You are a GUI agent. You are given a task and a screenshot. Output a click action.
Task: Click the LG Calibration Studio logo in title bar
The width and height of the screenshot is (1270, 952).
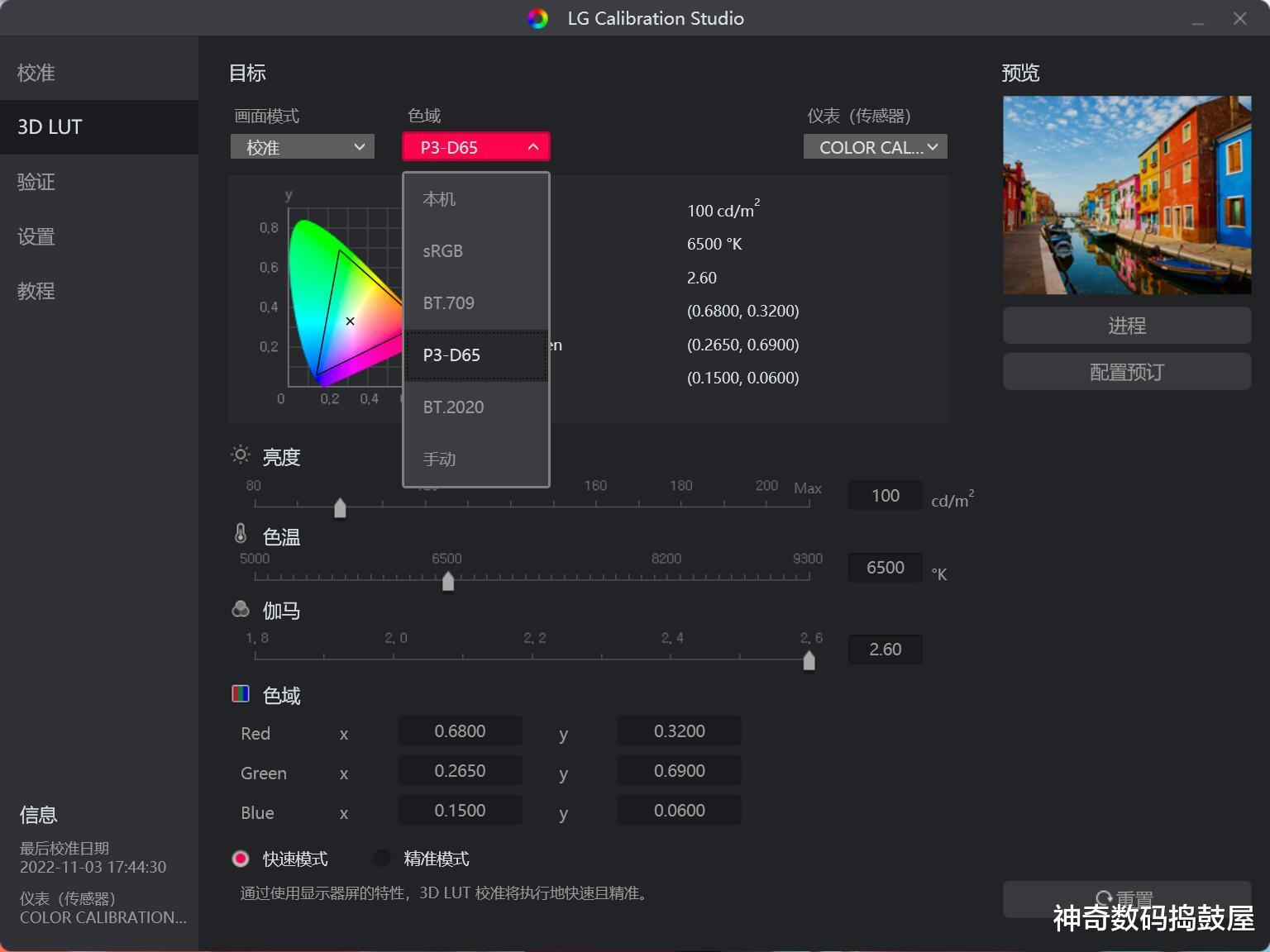pos(537,18)
